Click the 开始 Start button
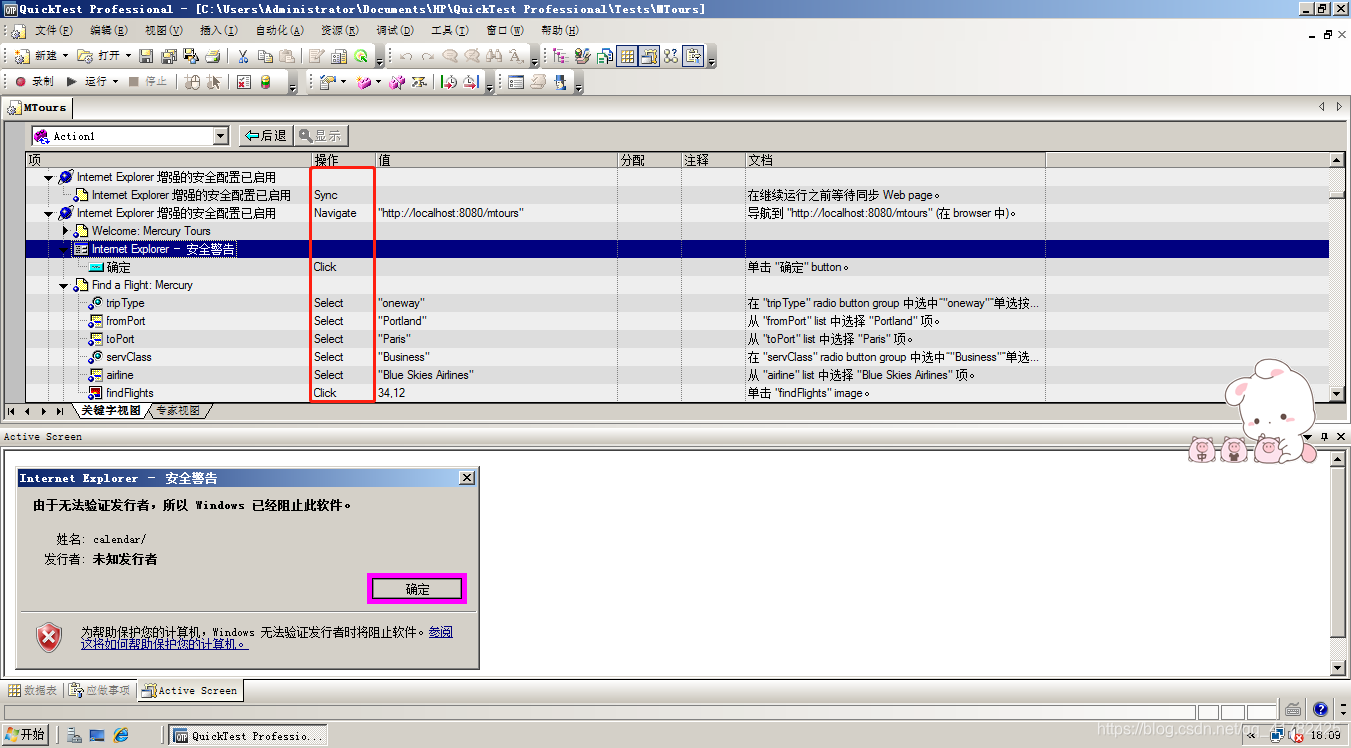 click(25, 735)
